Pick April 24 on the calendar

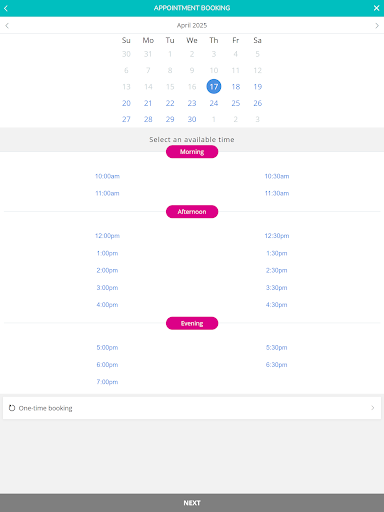tap(214, 103)
